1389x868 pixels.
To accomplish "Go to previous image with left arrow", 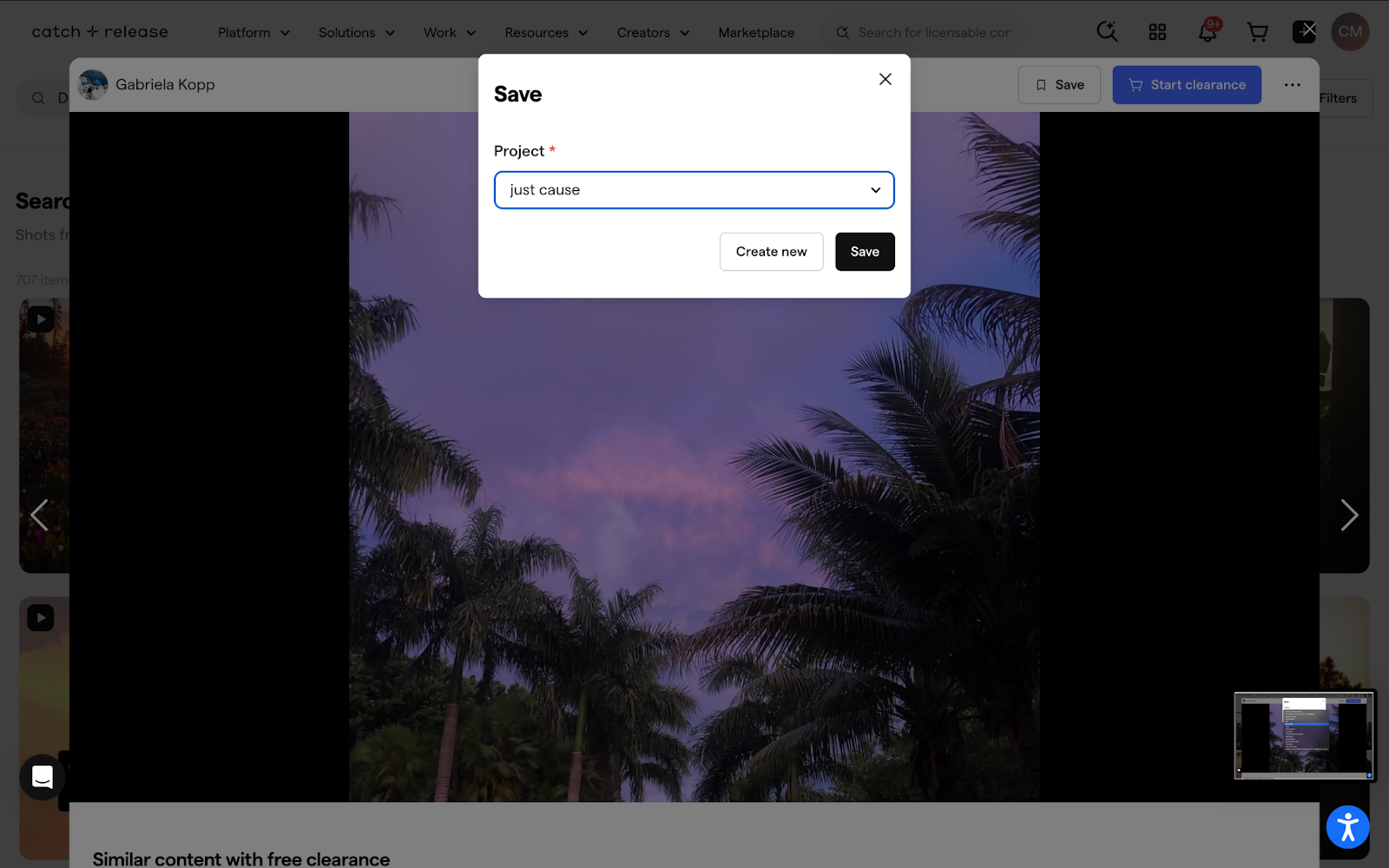I will click(39, 516).
